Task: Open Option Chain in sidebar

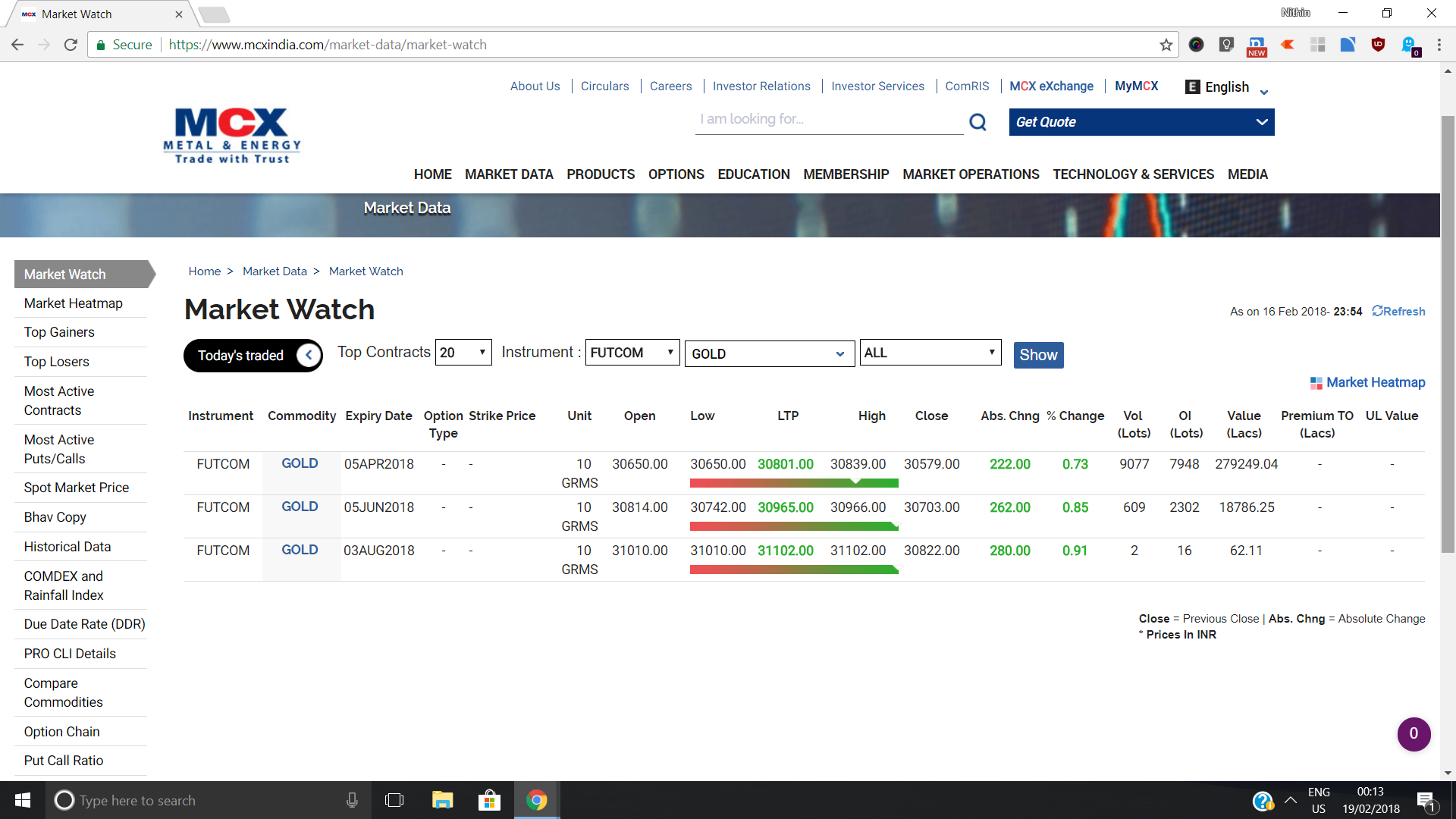Action: tap(61, 732)
